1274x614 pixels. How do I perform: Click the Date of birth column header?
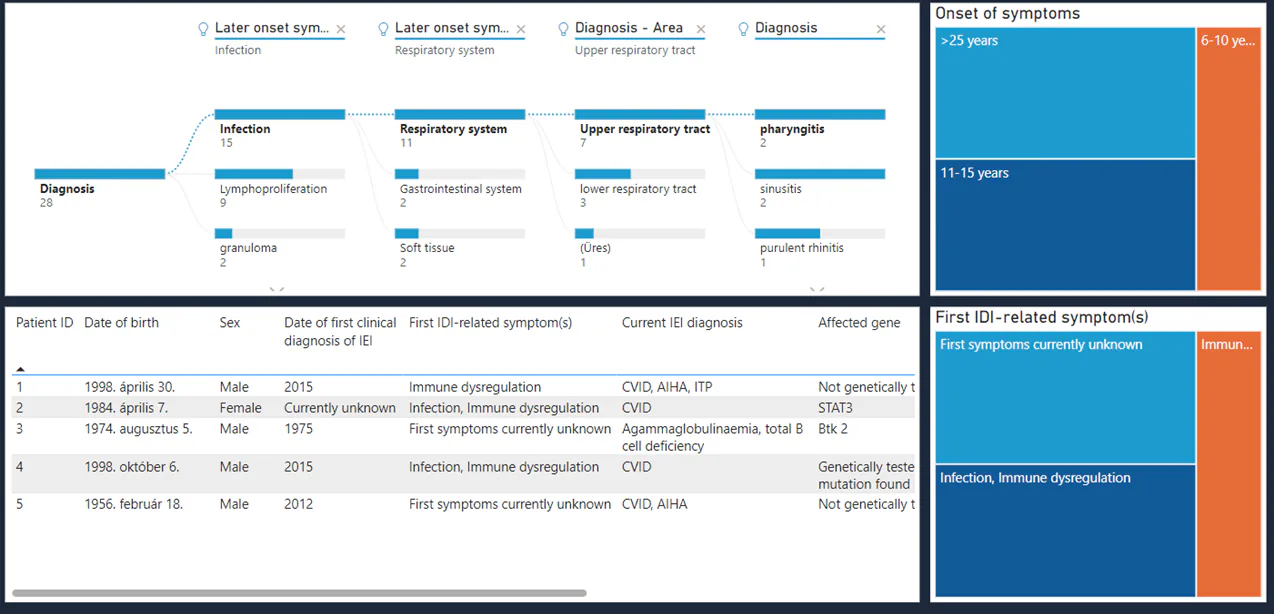[x=121, y=323]
